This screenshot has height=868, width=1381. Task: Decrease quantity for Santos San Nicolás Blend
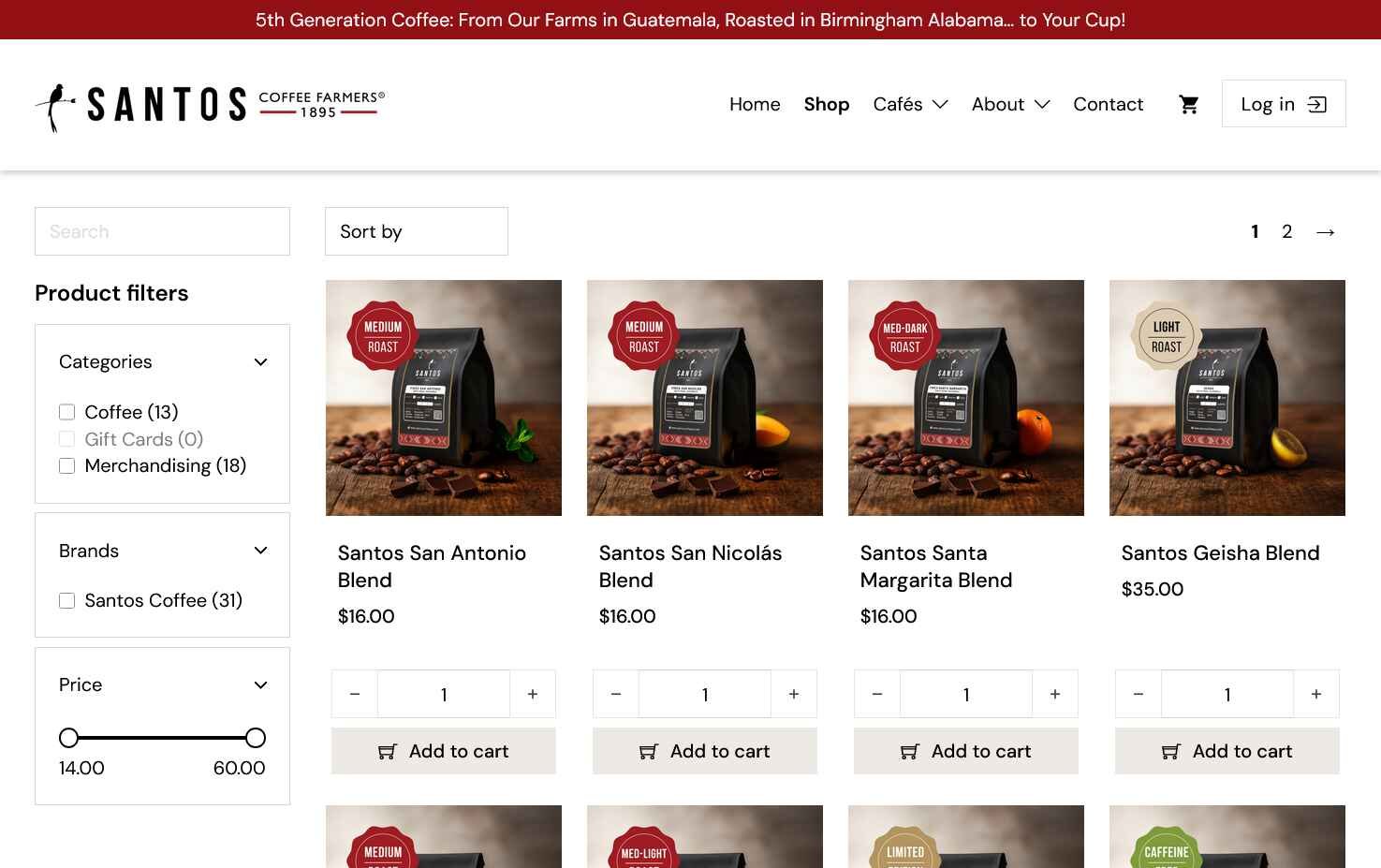616,694
